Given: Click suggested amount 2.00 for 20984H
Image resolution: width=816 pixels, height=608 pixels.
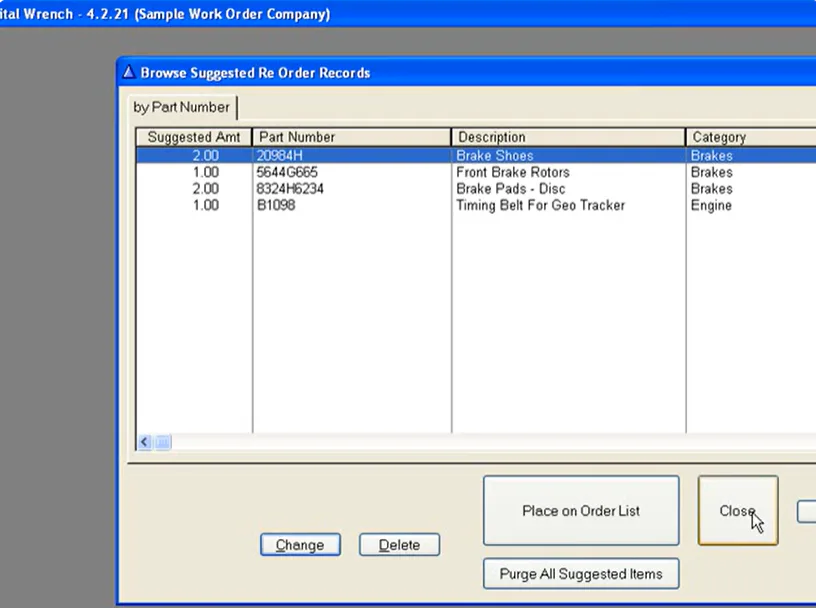Looking at the screenshot, I should [206, 156].
